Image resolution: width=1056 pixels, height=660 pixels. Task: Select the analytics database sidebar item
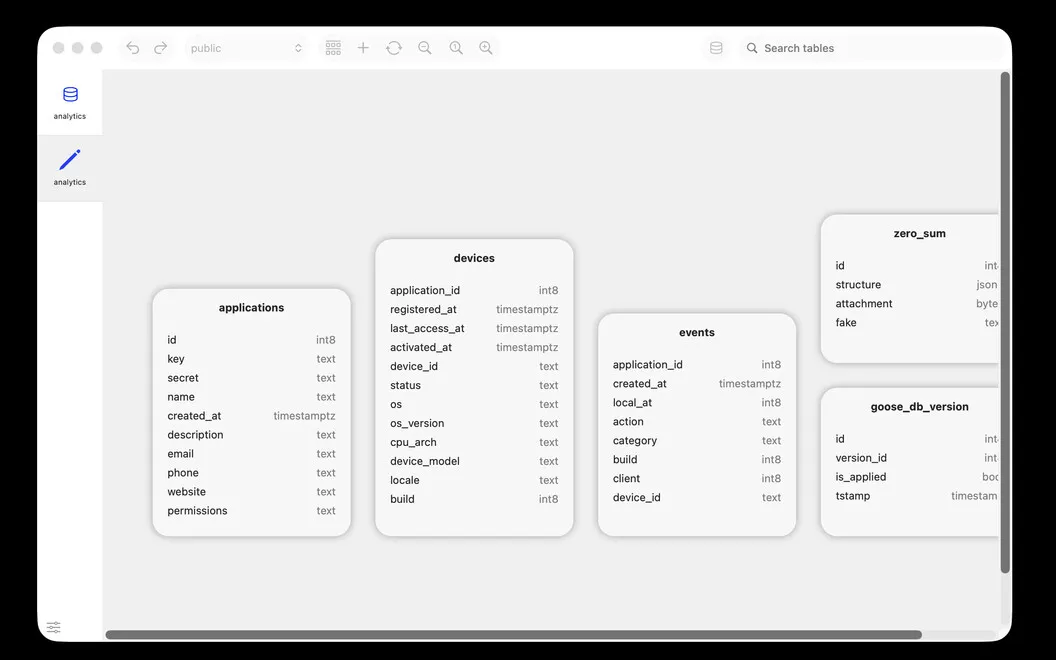tap(70, 102)
